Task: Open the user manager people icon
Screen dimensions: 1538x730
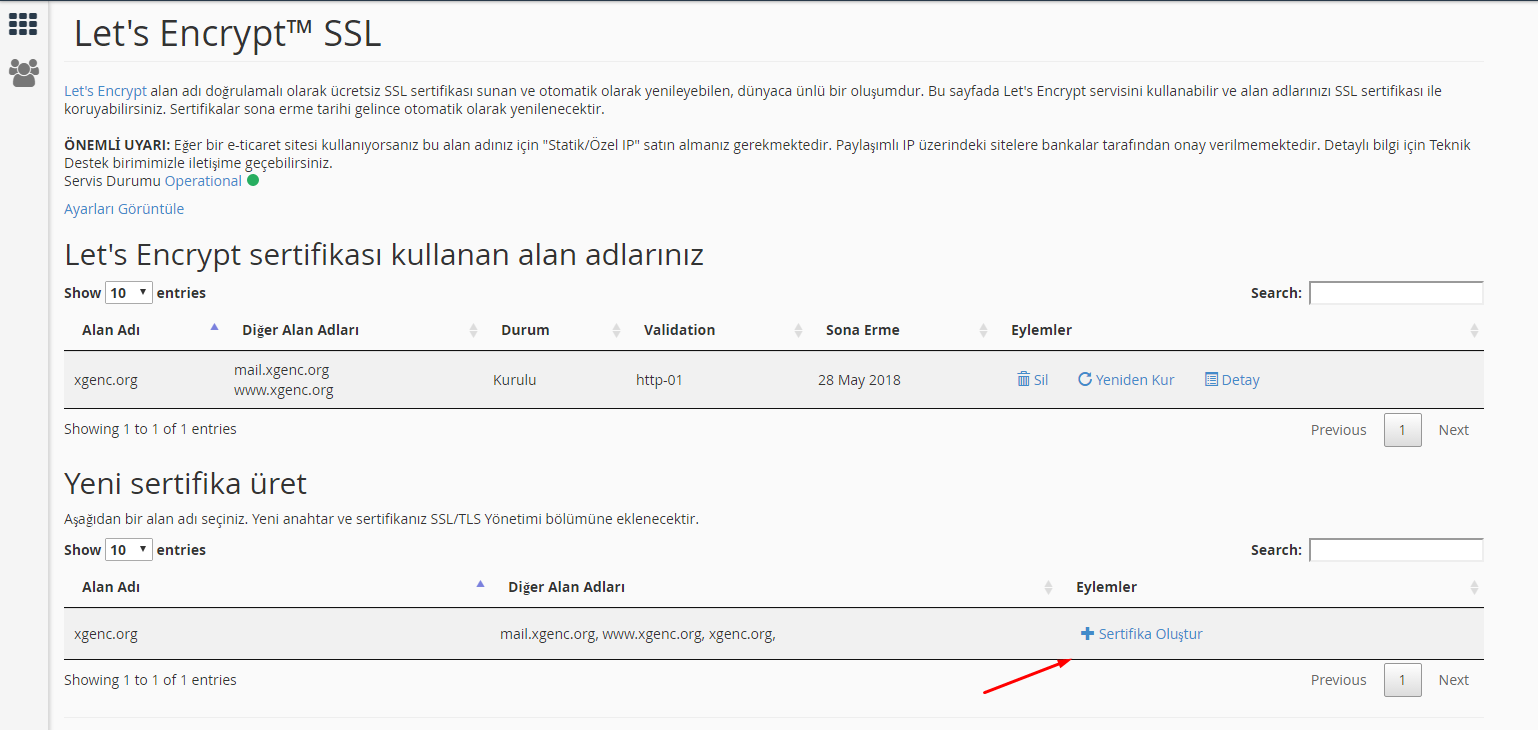Action: 23,72
